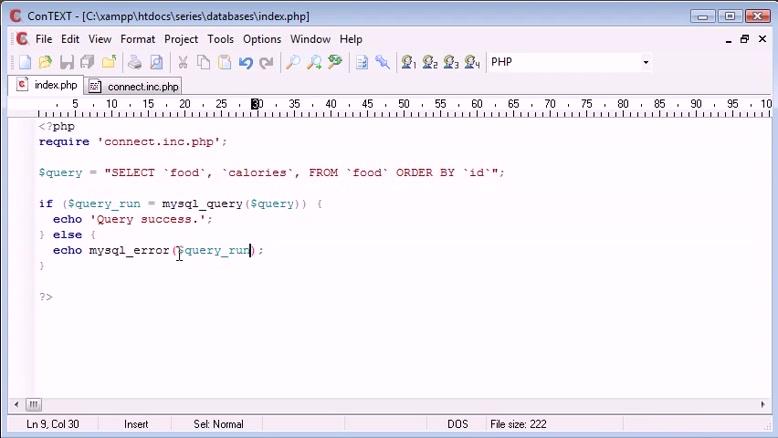Click the New file icon
The image size is (778, 438).
point(24,63)
